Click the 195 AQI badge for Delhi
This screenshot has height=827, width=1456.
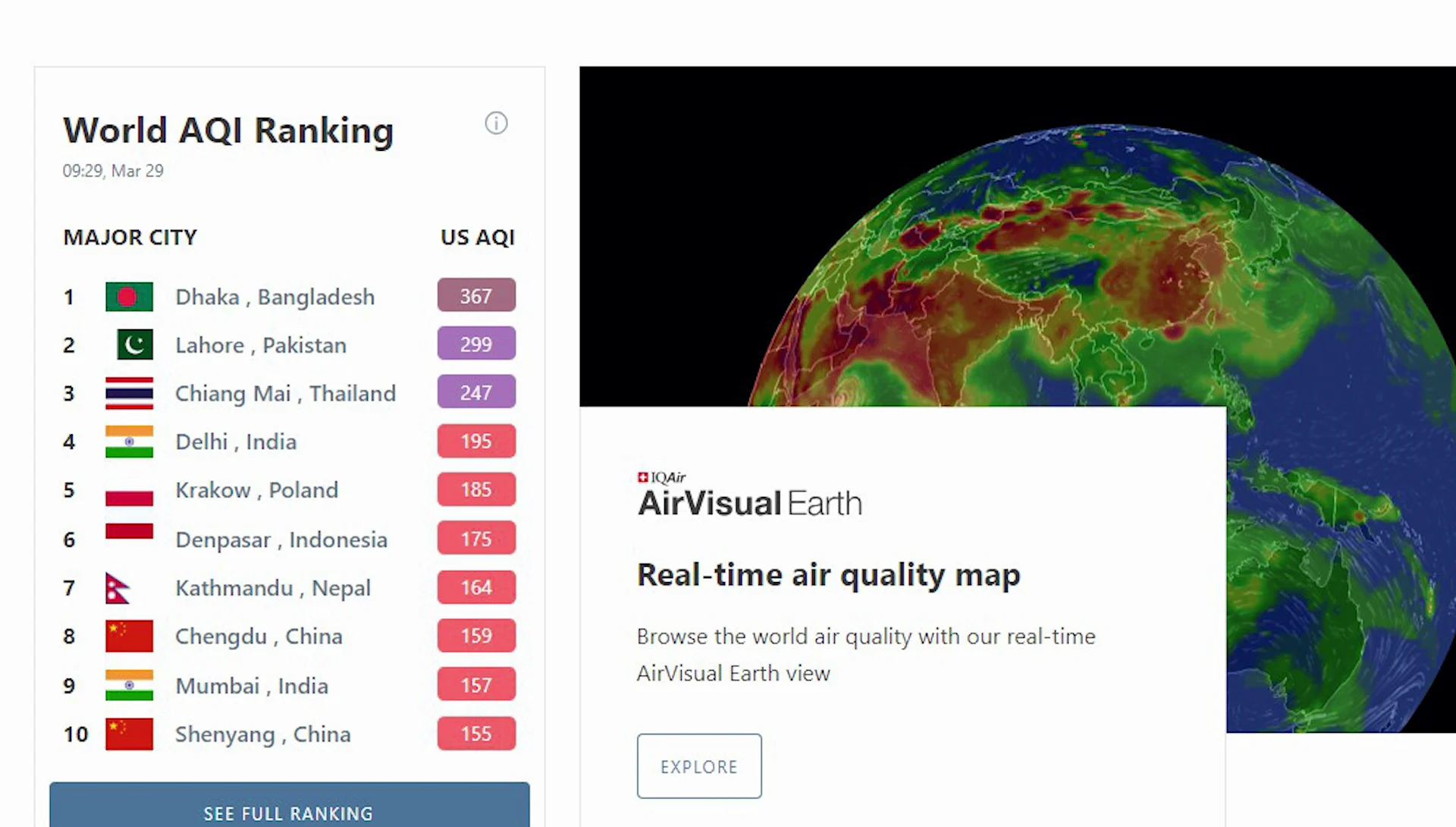476,441
